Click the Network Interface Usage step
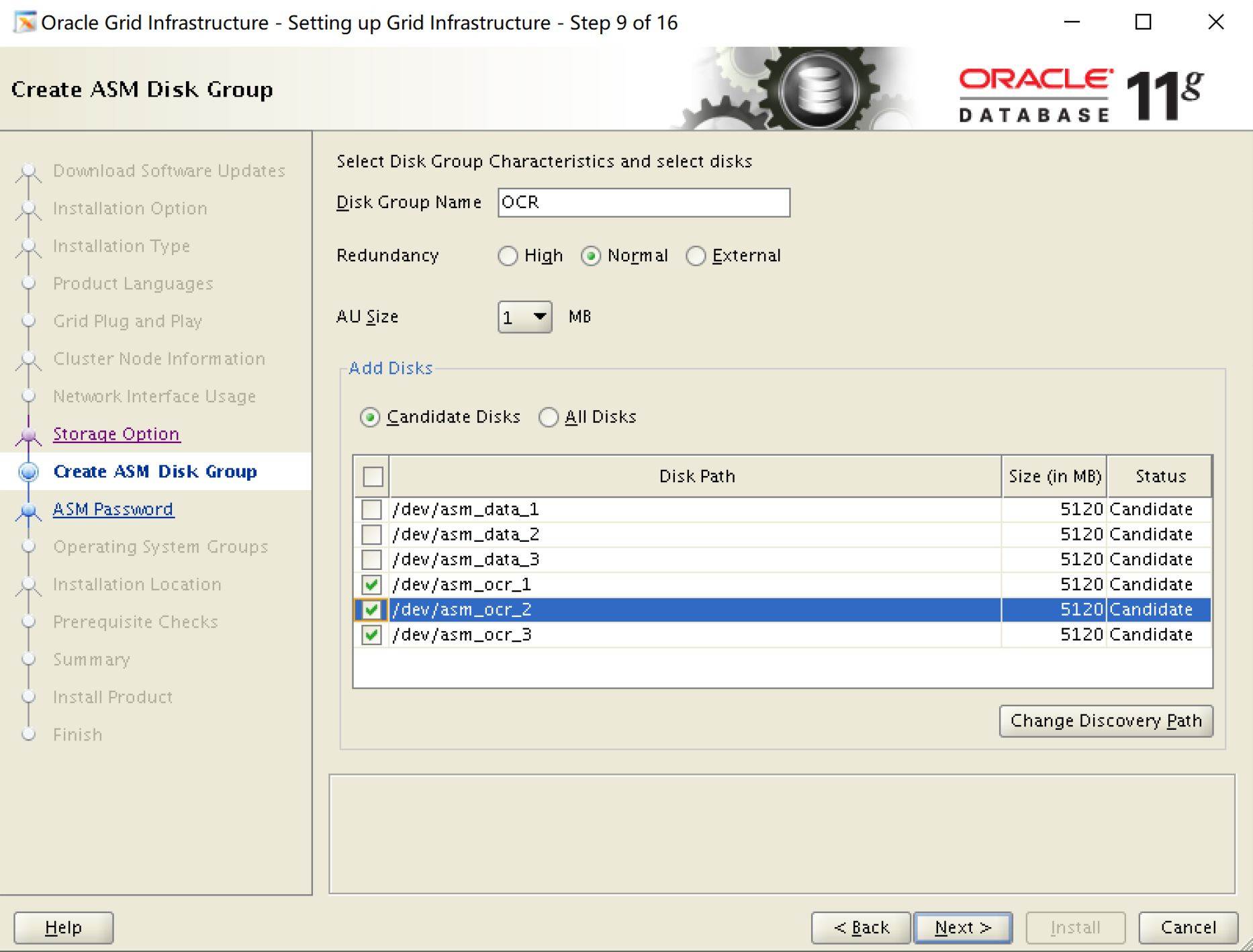Viewport: 1253px width, 952px height. tap(154, 396)
